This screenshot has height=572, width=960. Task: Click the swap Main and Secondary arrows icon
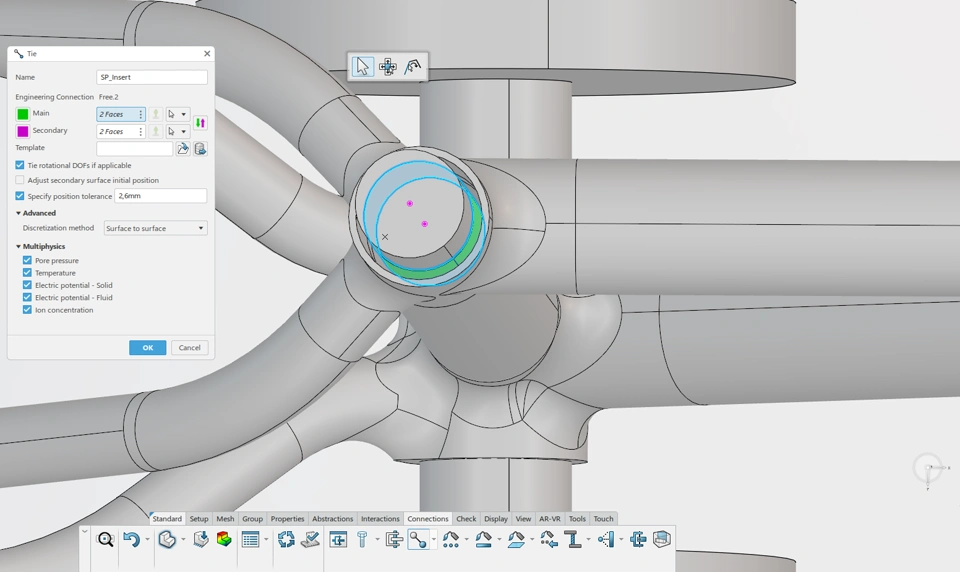201,123
